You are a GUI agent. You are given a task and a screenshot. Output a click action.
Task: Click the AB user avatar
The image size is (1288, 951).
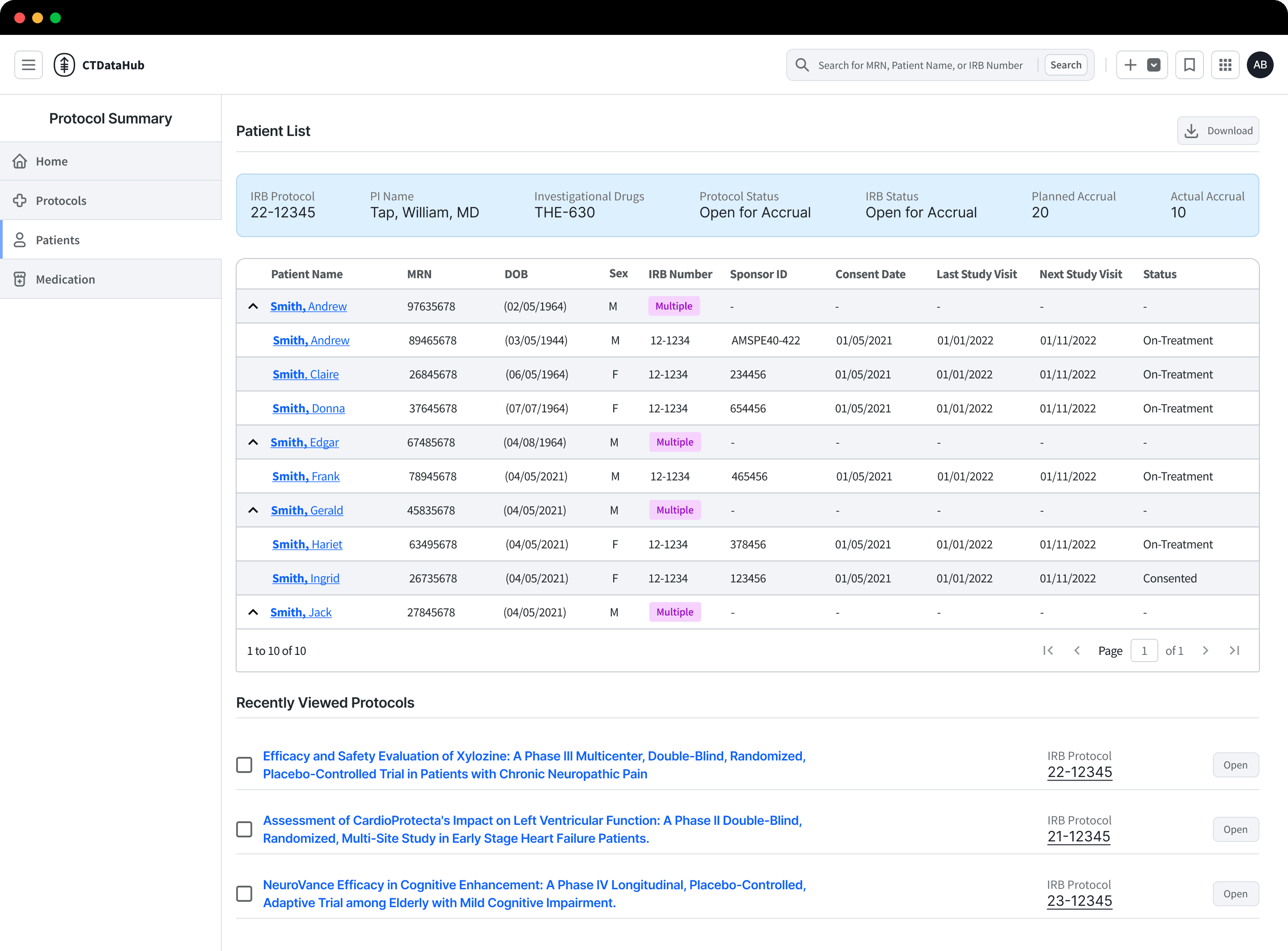[1260, 65]
